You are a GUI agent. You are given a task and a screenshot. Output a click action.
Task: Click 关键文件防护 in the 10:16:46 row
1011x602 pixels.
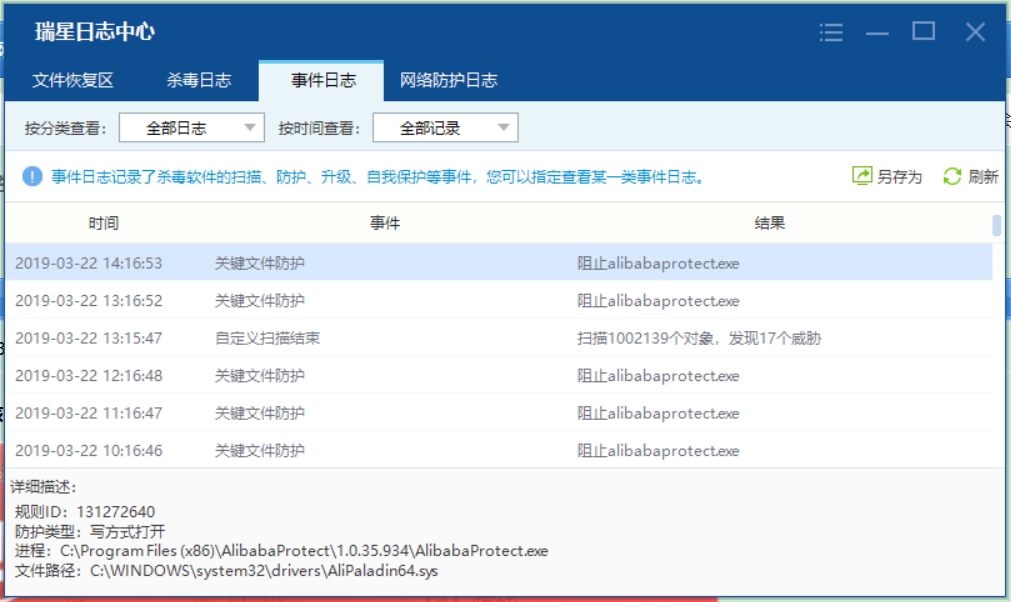[x=259, y=451]
